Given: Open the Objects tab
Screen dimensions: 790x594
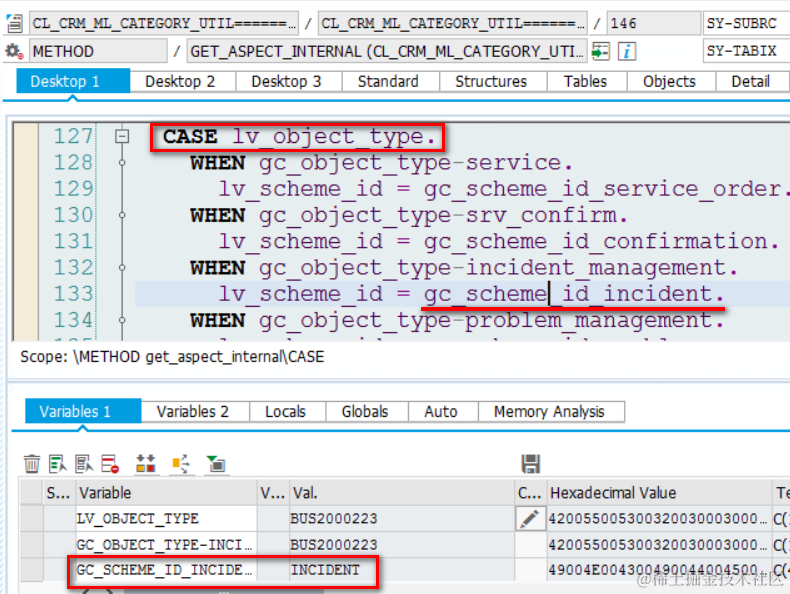Looking at the screenshot, I should (669, 81).
